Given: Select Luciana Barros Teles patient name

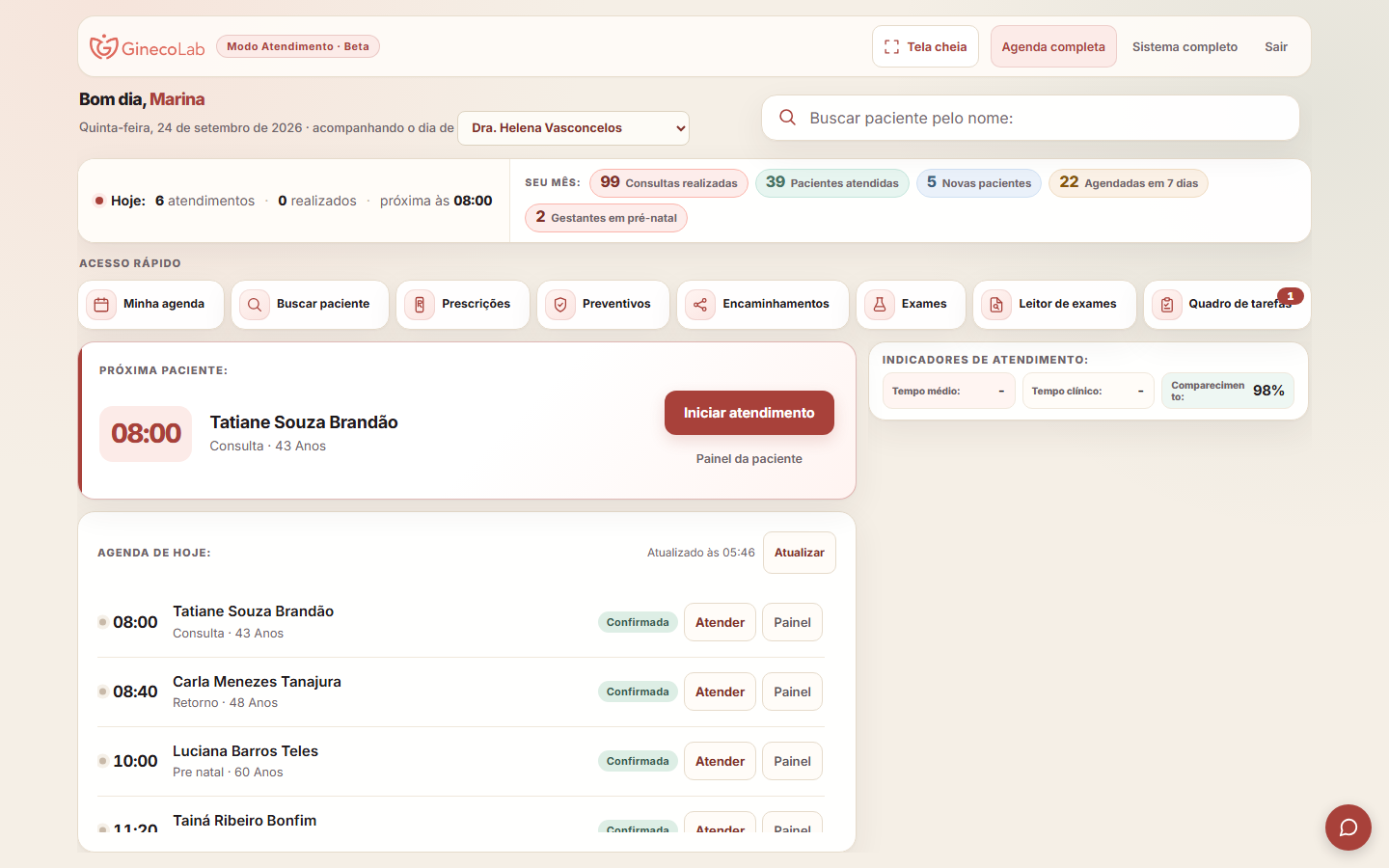Looking at the screenshot, I should click(x=245, y=750).
